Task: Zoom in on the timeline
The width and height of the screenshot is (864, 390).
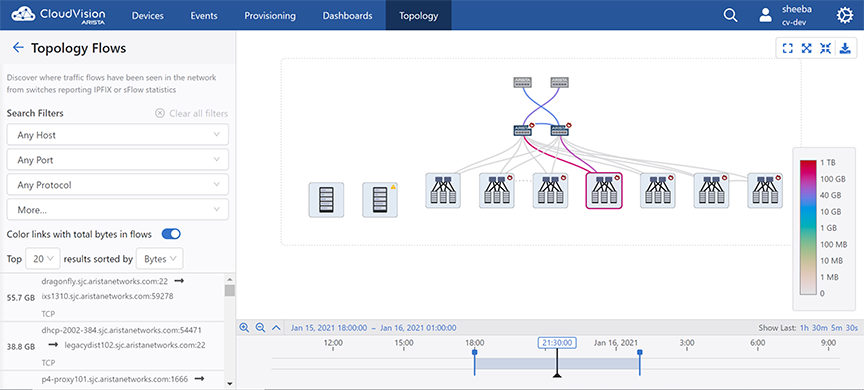Action: pyautogui.click(x=245, y=327)
